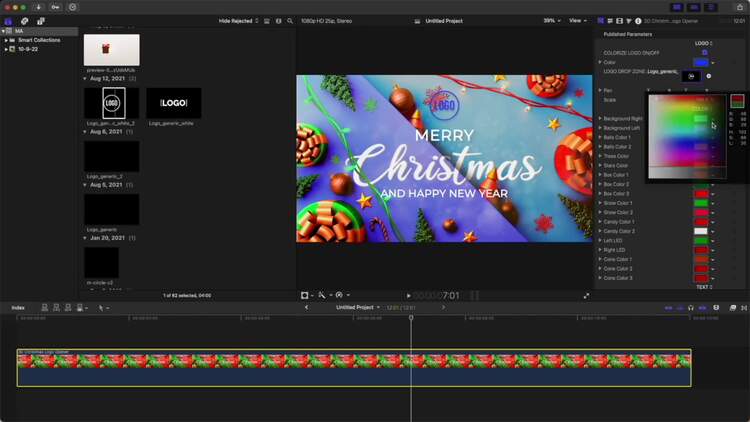The image size is (750, 422).
Task: Click the Snow Color 1 green swatch
Action: pyautogui.click(x=701, y=203)
